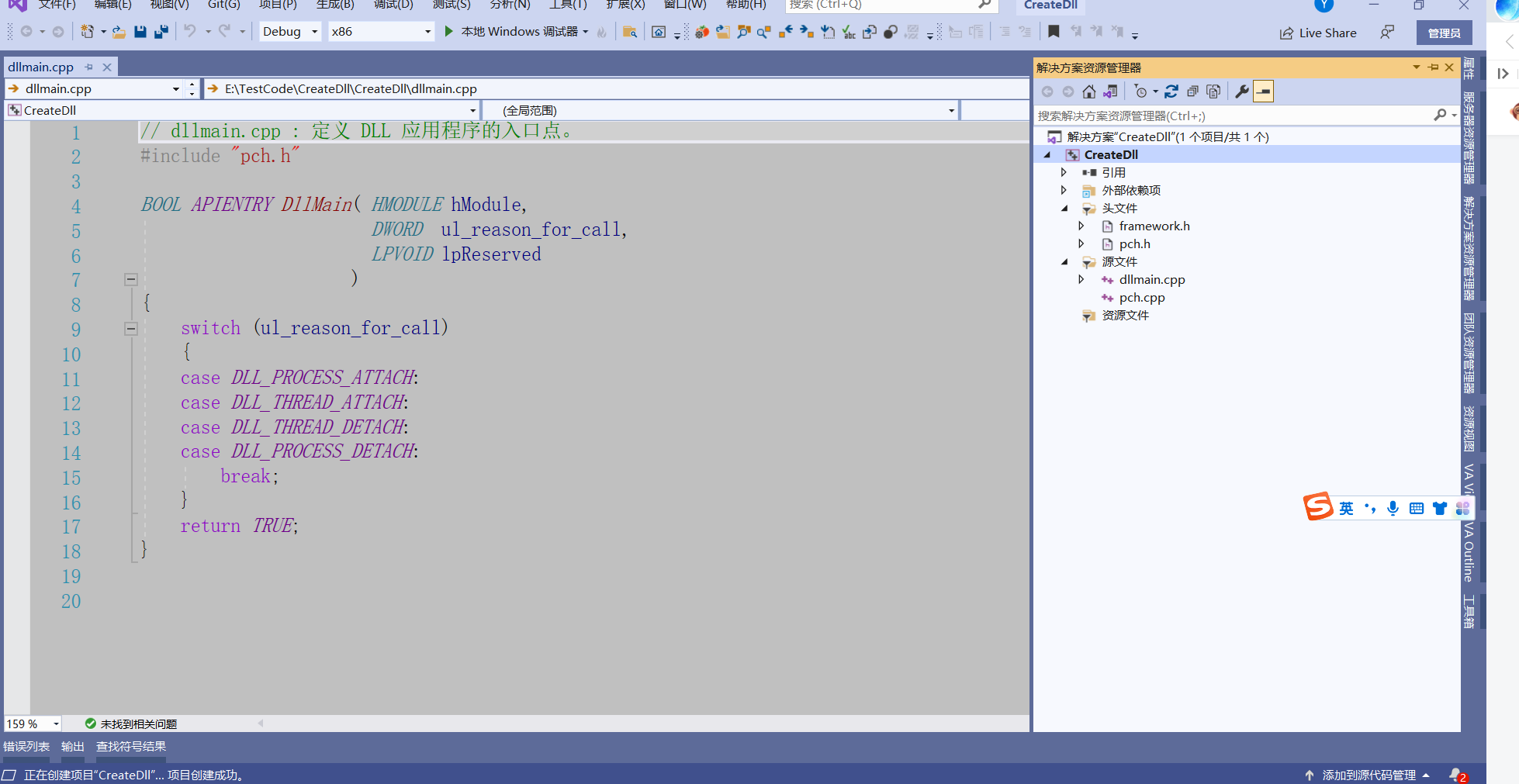Open the Debug configuration dropdown

click(313, 32)
